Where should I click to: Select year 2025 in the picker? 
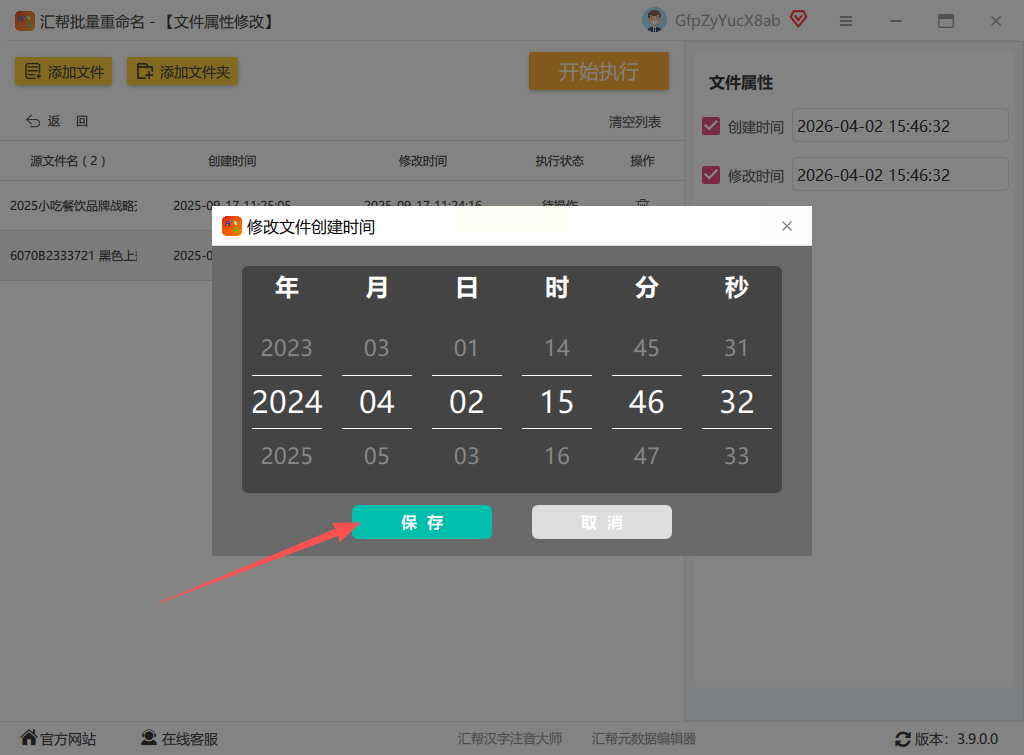tap(287, 455)
